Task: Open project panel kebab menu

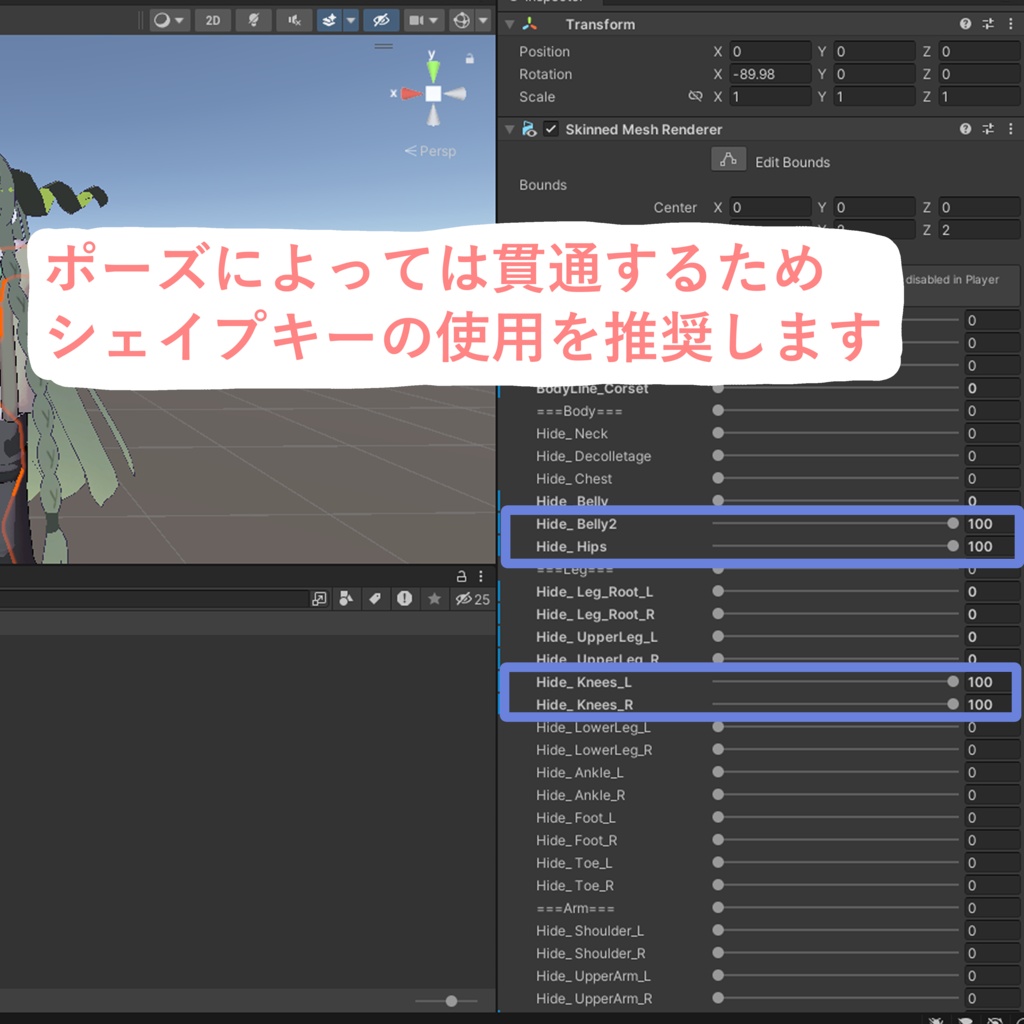Action: click(x=481, y=576)
